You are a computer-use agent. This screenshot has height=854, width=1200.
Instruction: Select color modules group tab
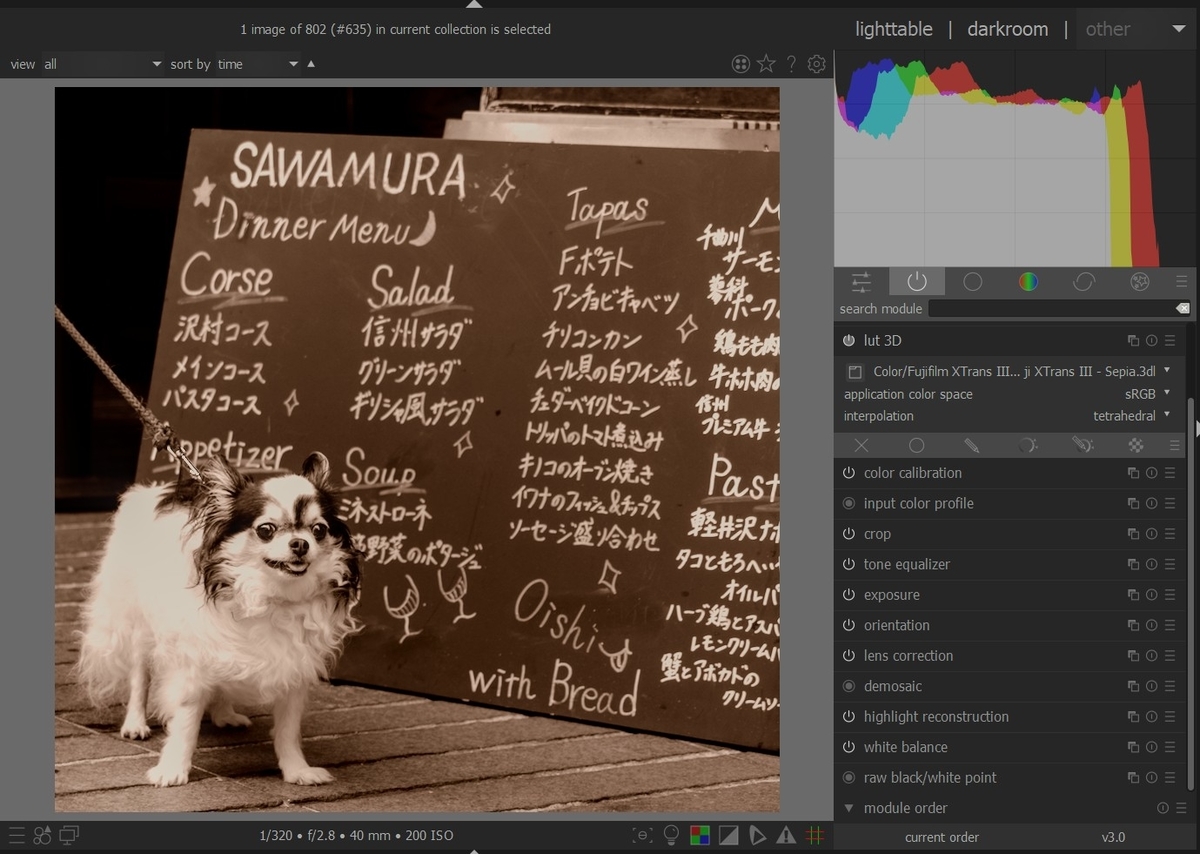(1028, 282)
